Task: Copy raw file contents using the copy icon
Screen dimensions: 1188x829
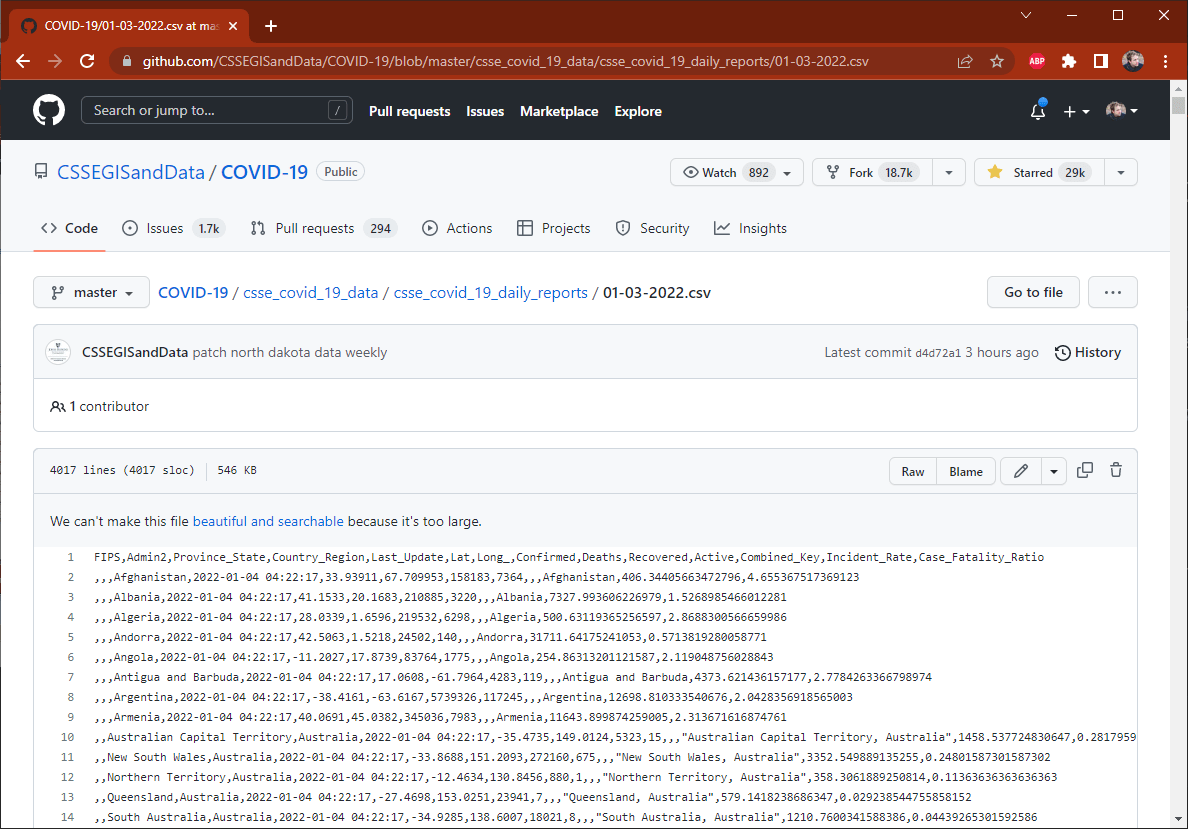Action: coord(1085,470)
